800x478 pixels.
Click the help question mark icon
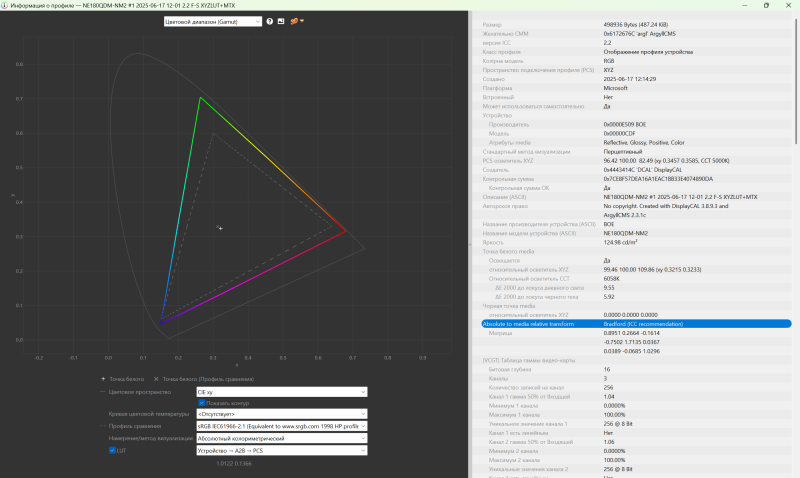270,21
